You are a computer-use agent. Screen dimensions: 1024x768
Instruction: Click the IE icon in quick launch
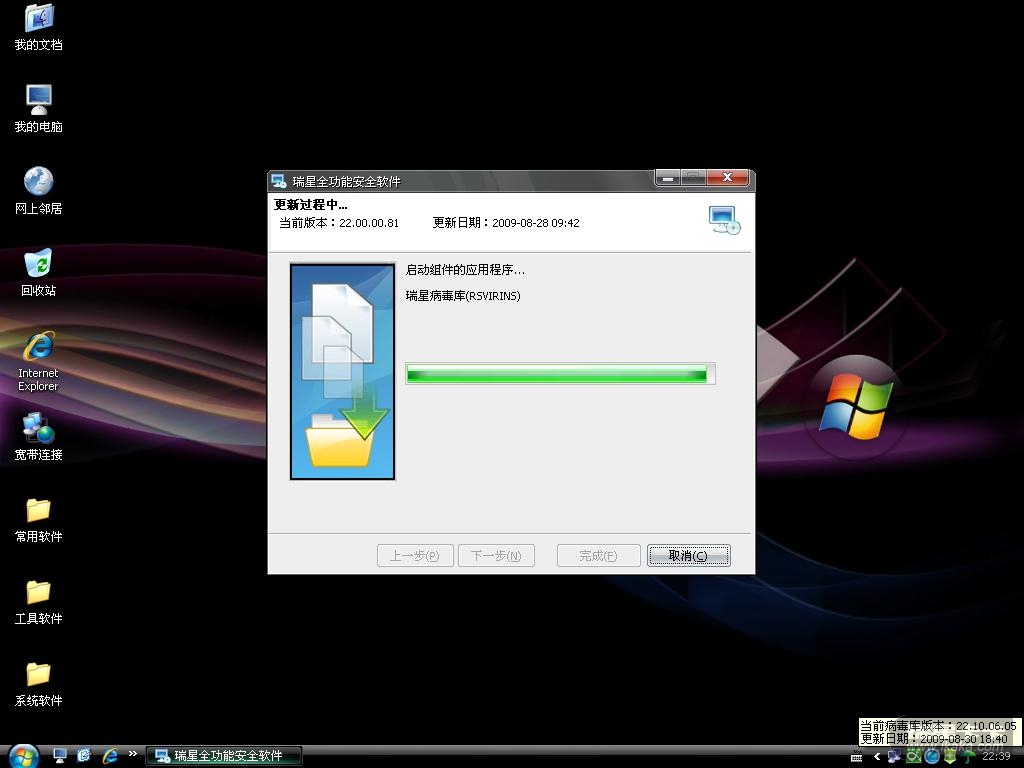(110, 756)
